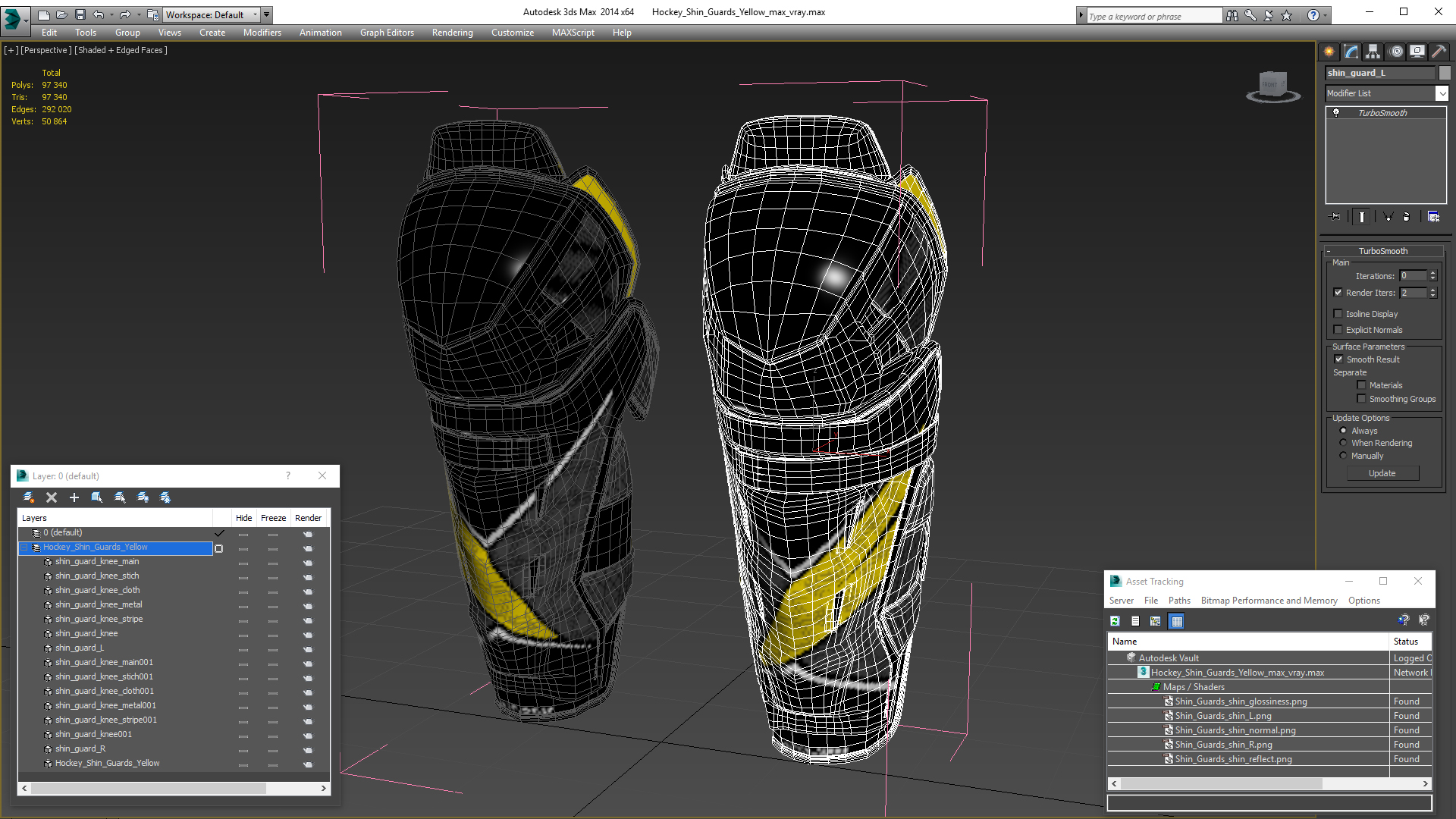Toggle the TurboSmooth modifier lightbulb
This screenshot has width=1456, height=819.
tap(1336, 113)
